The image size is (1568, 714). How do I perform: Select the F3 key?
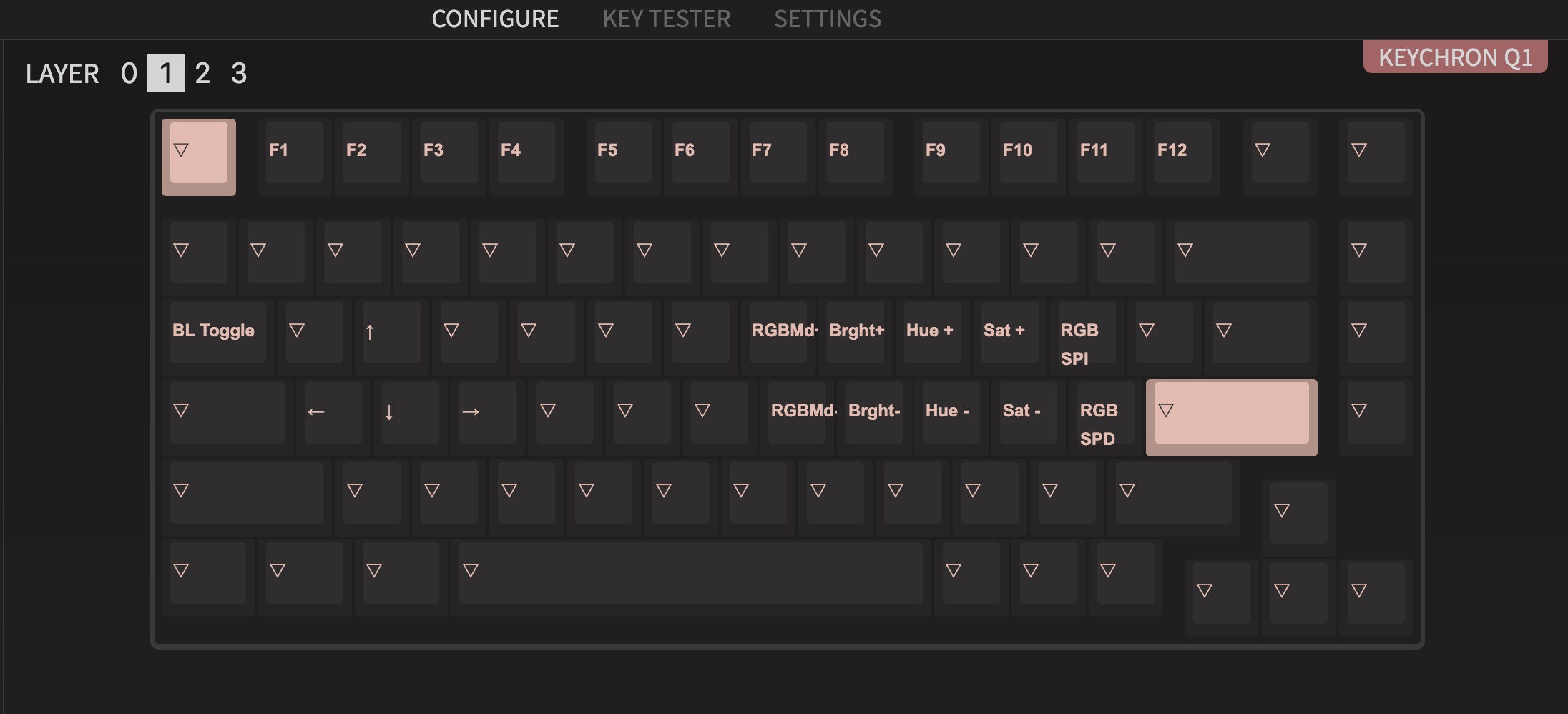(x=449, y=157)
